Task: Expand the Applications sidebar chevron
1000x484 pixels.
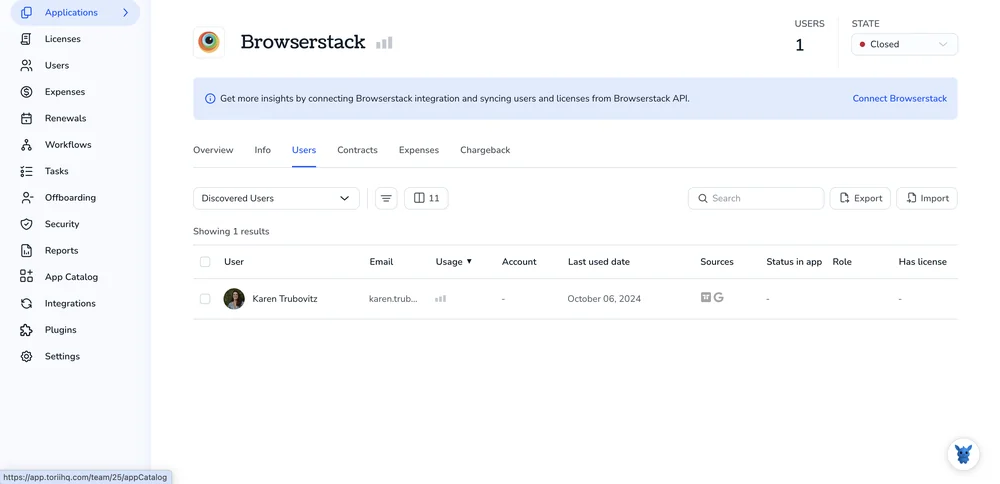Action: coord(126,13)
